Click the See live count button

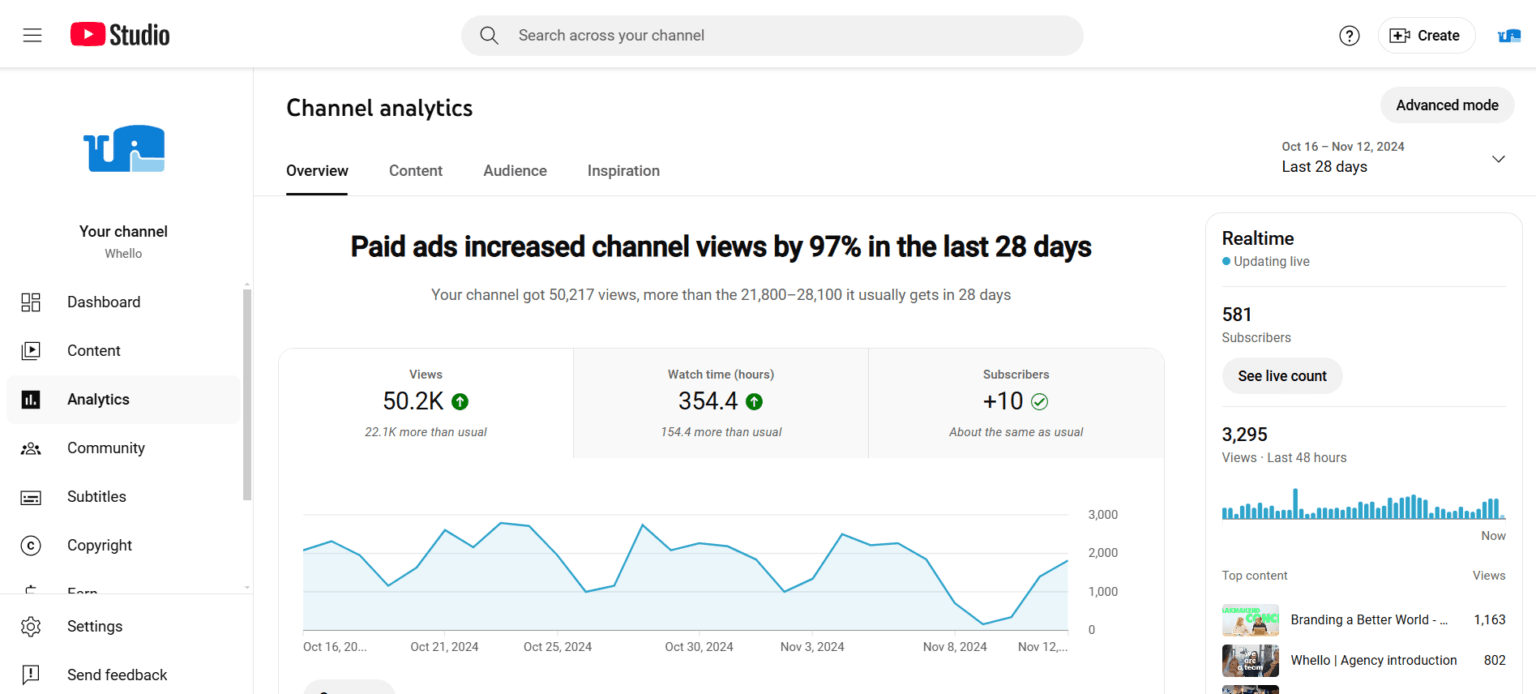(x=1282, y=376)
